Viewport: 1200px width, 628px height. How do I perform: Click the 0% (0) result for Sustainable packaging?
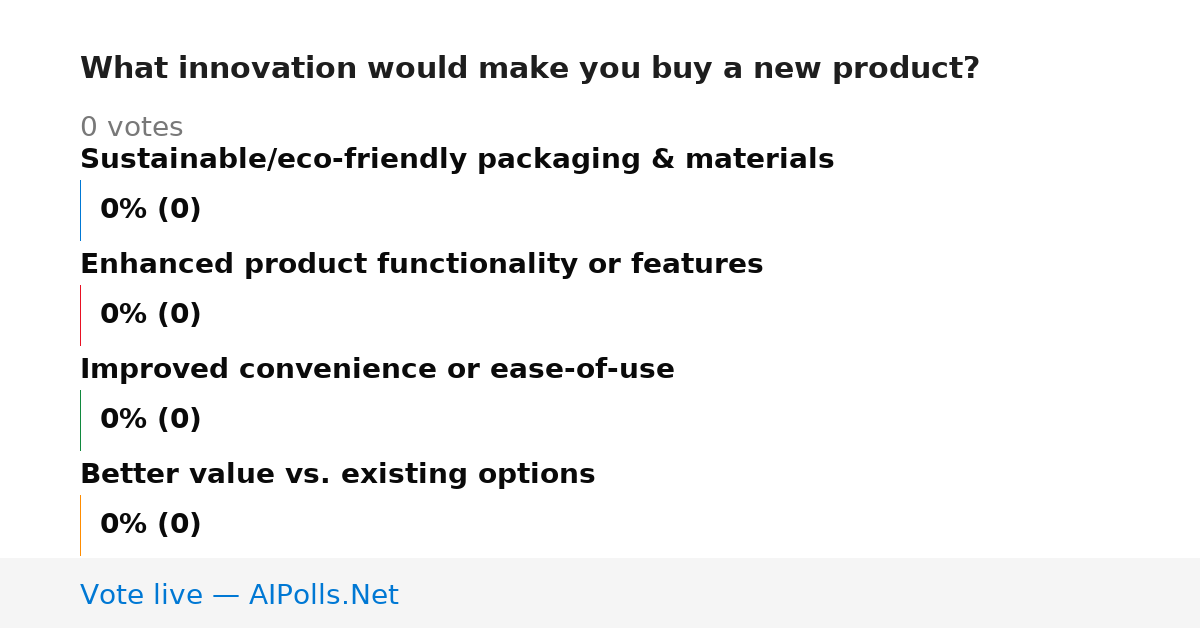(150, 210)
